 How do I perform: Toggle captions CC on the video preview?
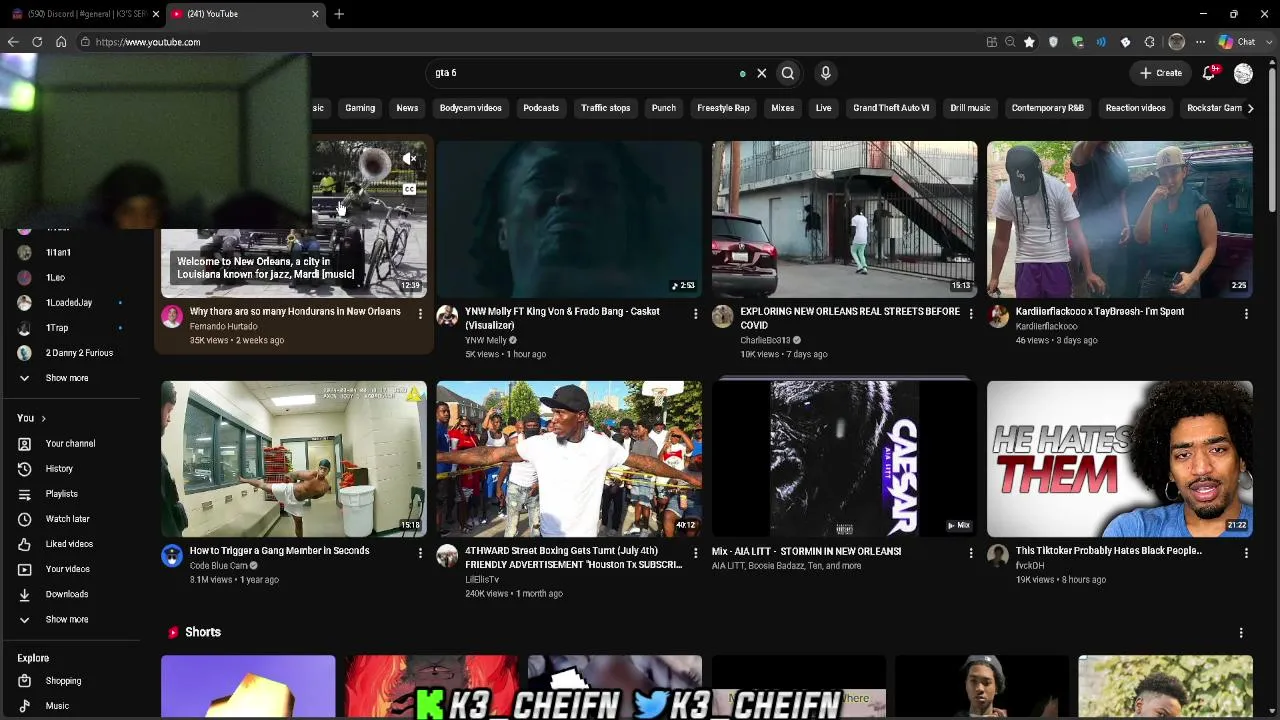click(x=409, y=189)
